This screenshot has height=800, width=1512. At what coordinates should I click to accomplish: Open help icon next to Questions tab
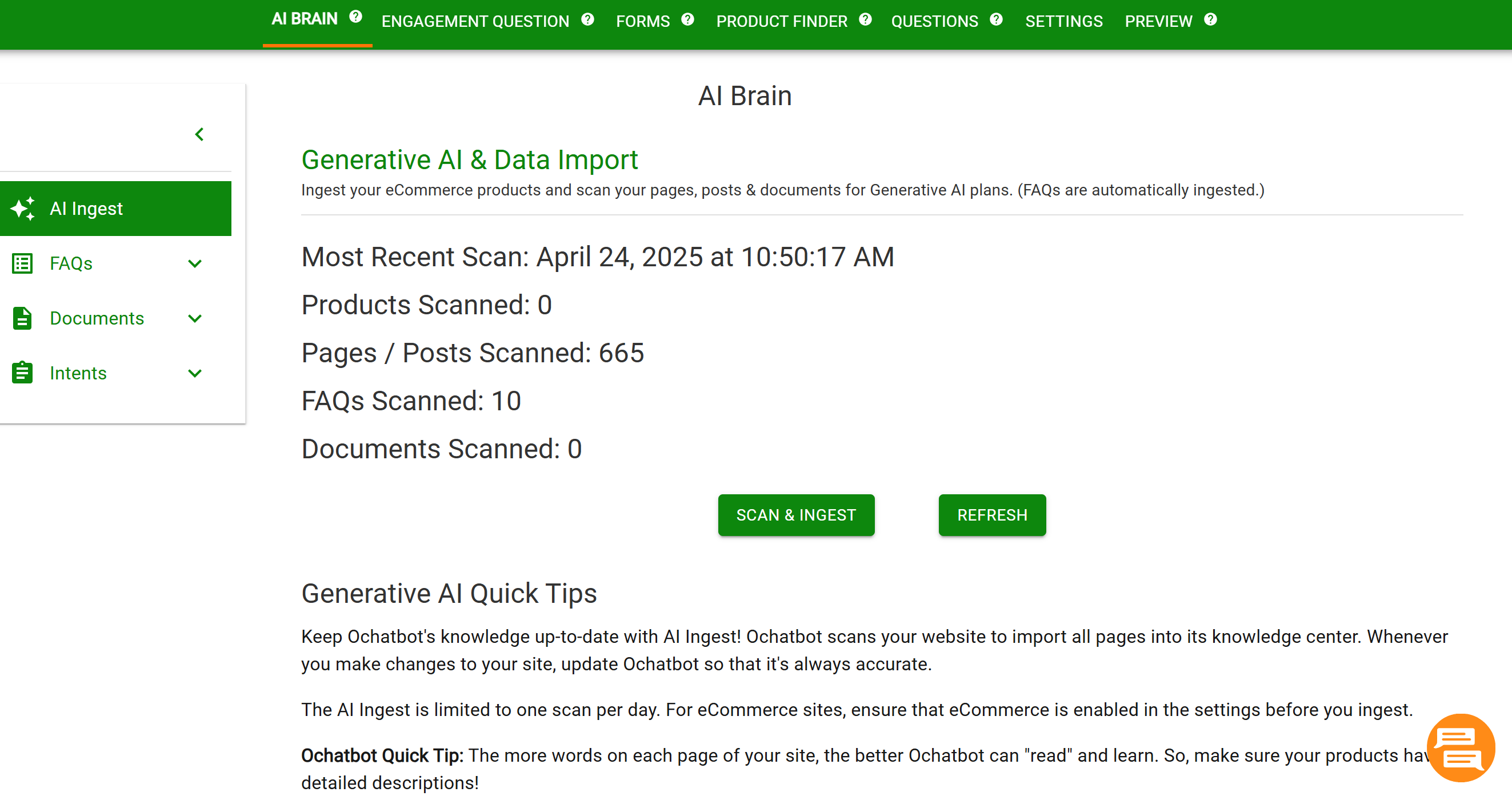coord(996,19)
